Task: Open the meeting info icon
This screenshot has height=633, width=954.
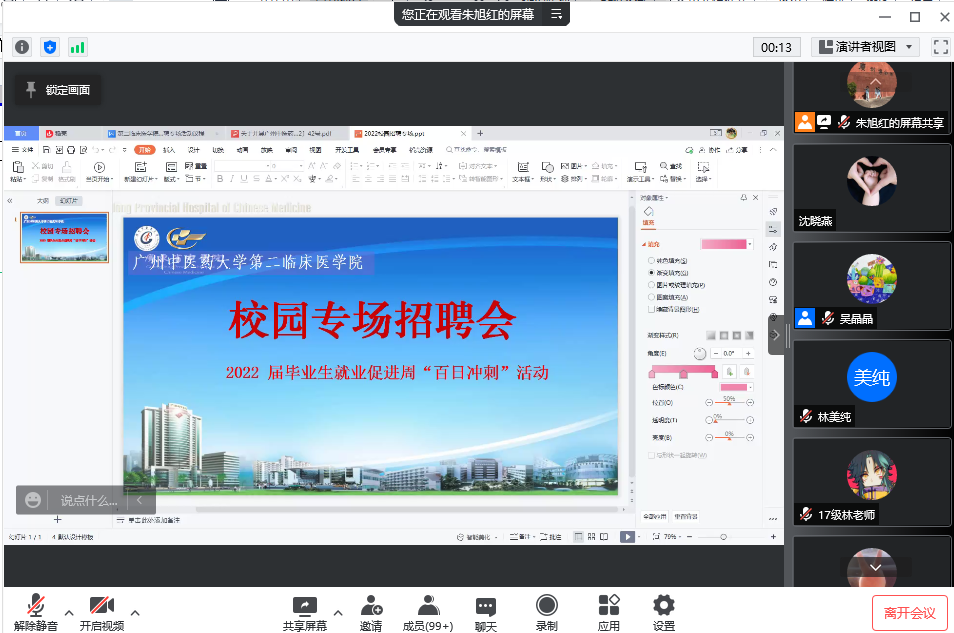Action: pyautogui.click(x=22, y=47)
